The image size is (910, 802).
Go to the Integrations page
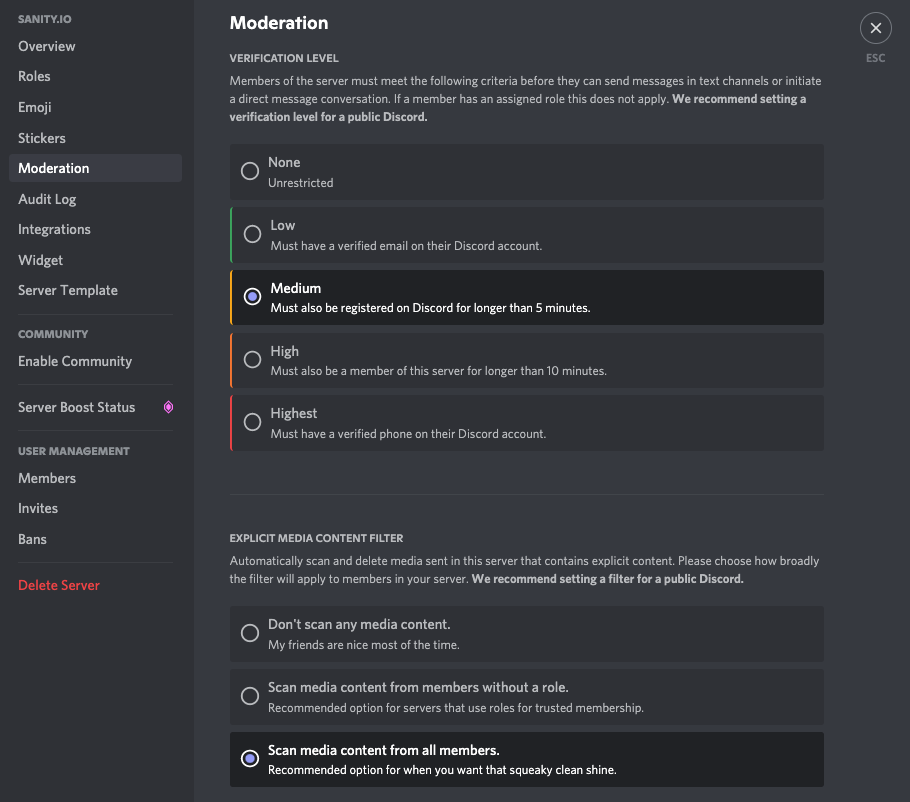[x=54, y=229]
